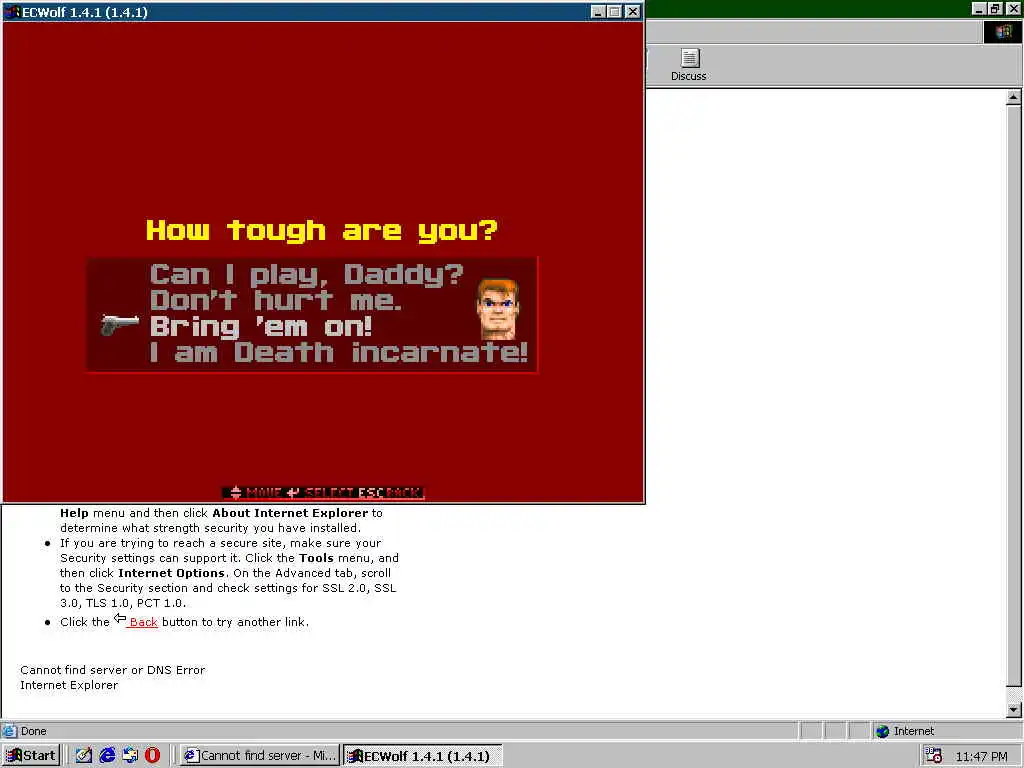Screen dimensions: 1024x768
Task: Click the pistol menu cursor icon
Action: tap(120, 324)
